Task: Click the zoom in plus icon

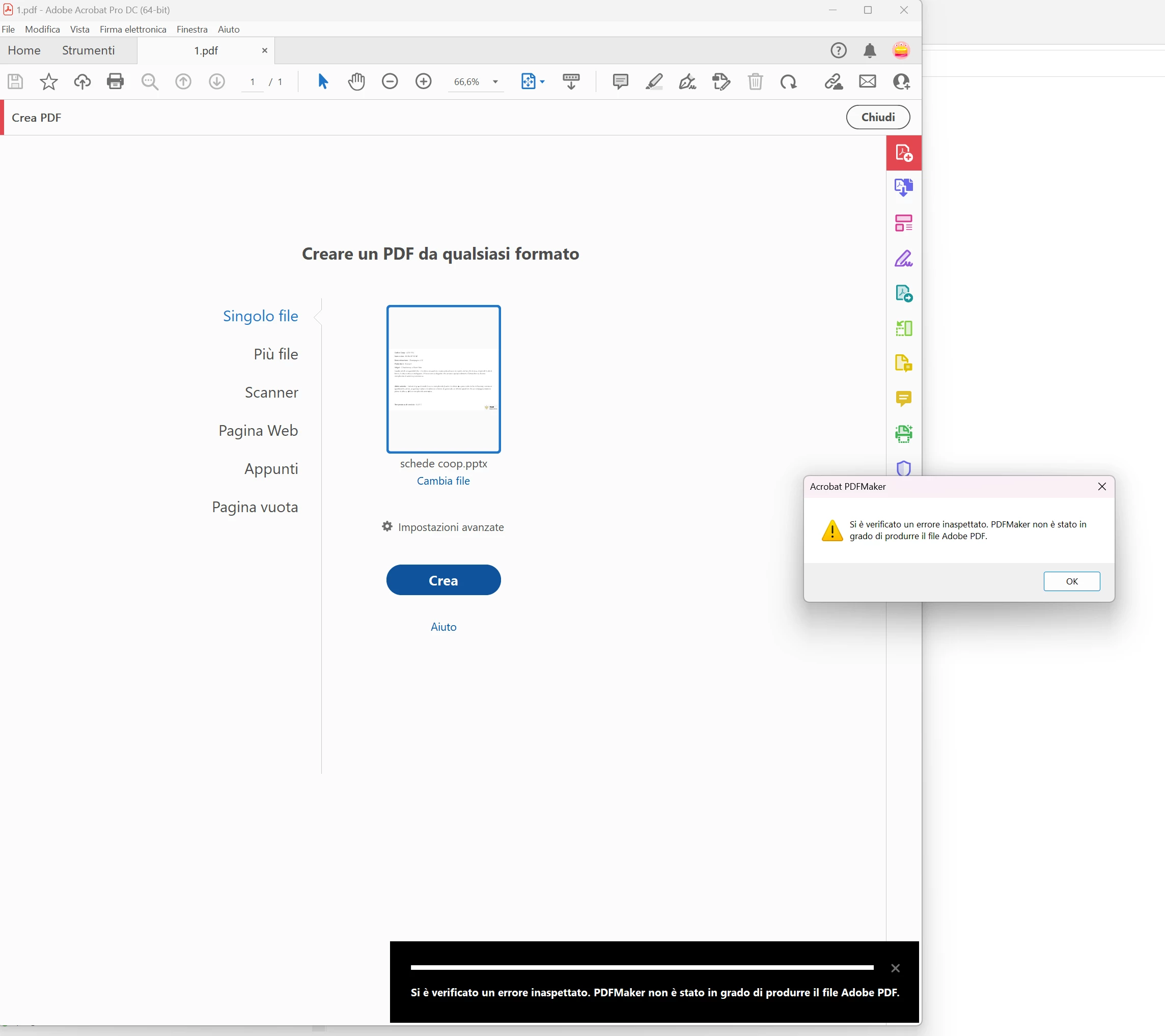Action: click(424, 81)
